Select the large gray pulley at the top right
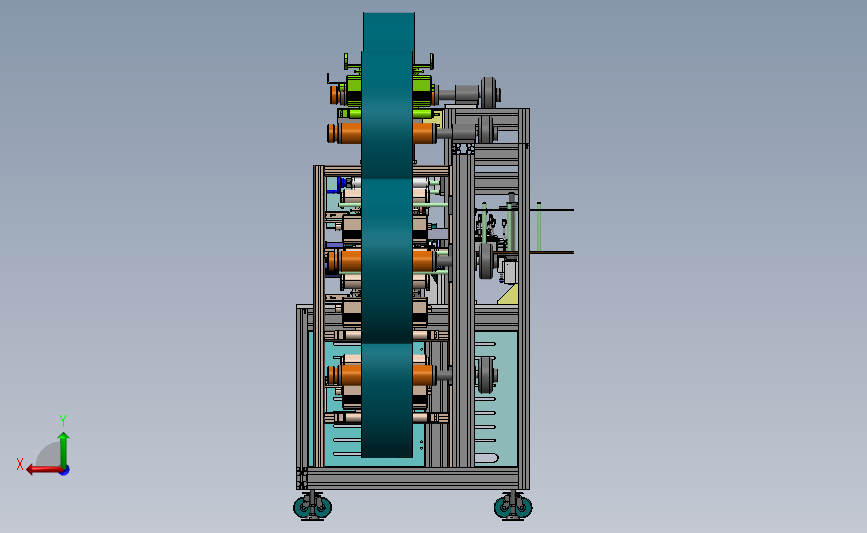867x533 pixels. (x=488, y=93)
